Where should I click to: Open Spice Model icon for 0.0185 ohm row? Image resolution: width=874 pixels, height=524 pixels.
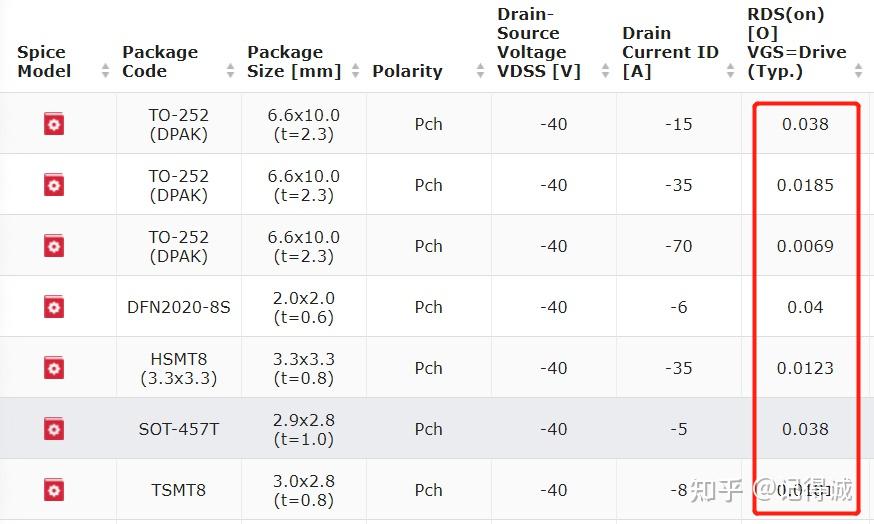[x=54, y=185]
